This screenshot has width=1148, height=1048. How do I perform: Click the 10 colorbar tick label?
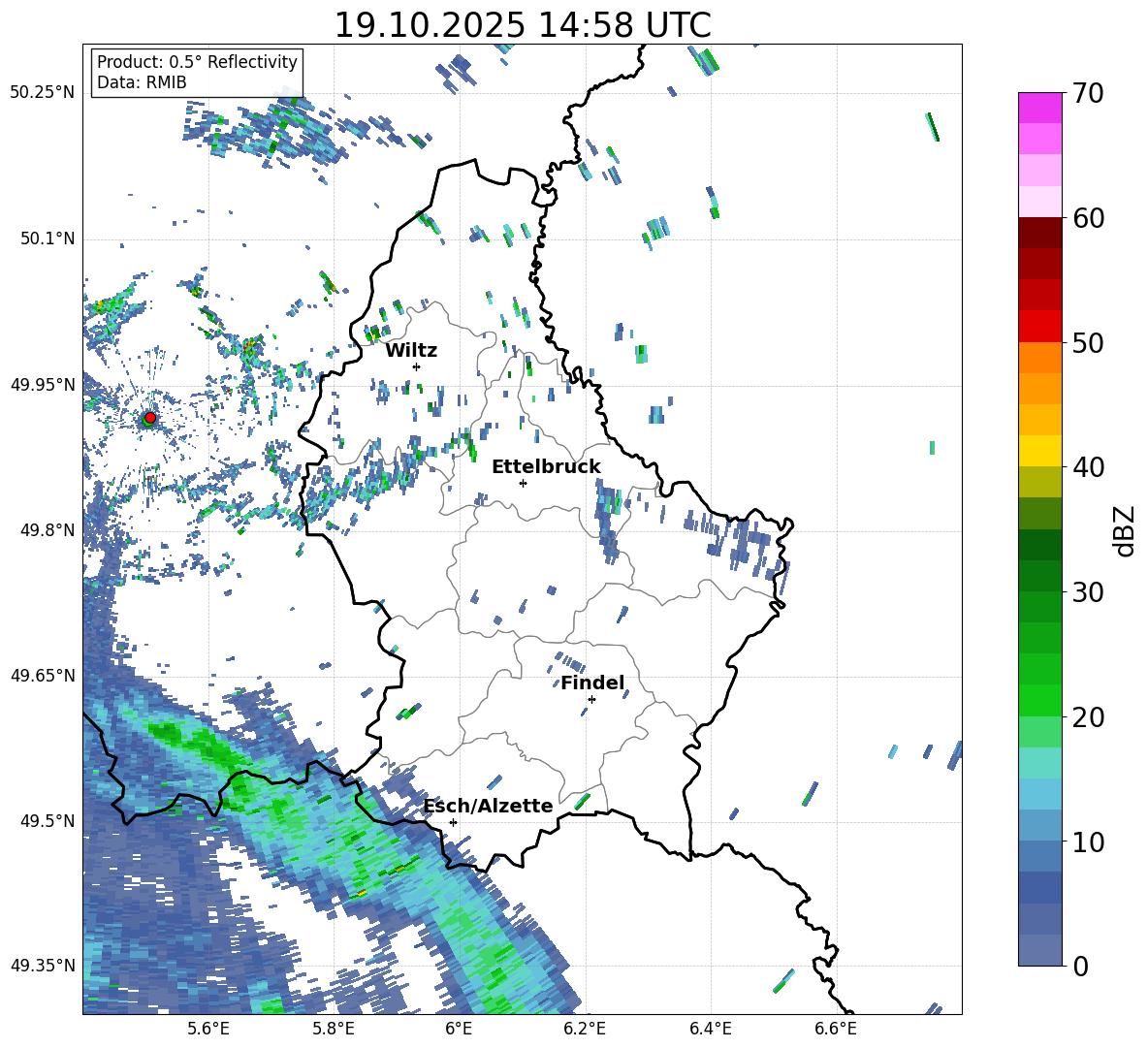coord(1087,842)
